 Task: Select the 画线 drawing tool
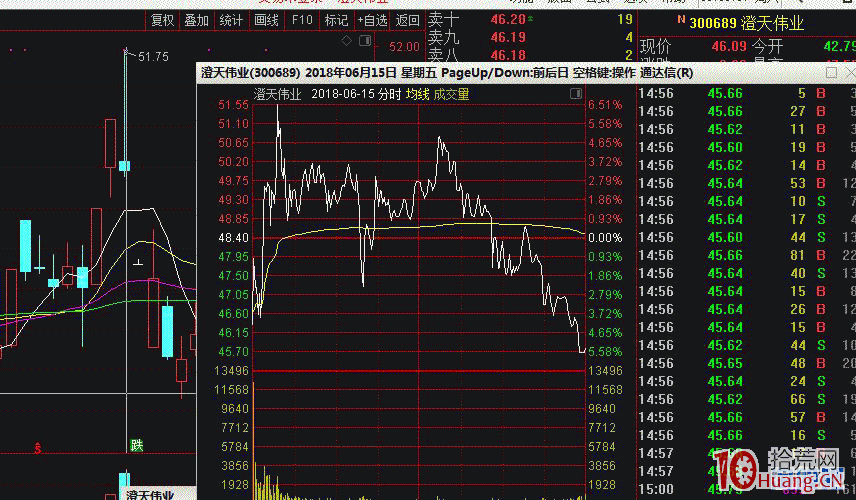coord(266,21)
